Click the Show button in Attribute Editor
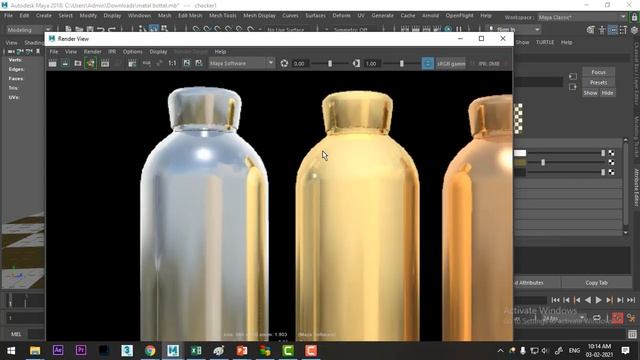 590,93
